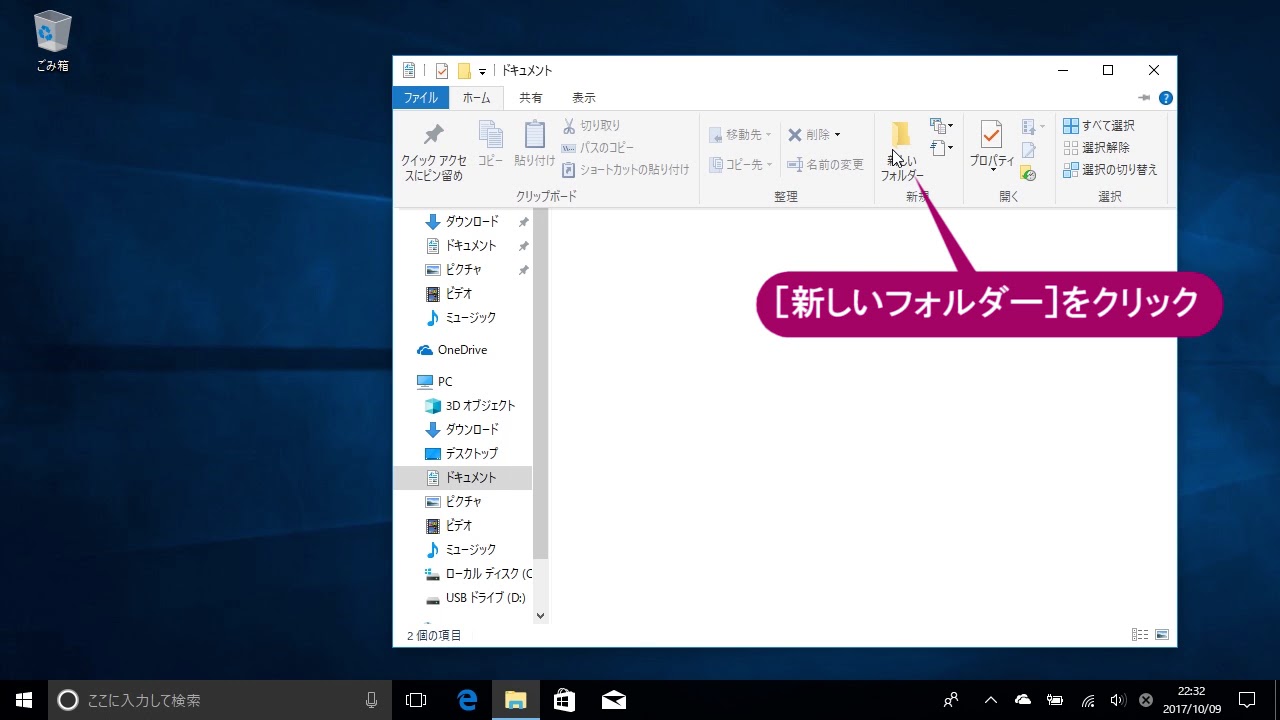Switch to the Share (共有) tab
The height and width of the screenshot is (720, 1280).
pos(531,98)
